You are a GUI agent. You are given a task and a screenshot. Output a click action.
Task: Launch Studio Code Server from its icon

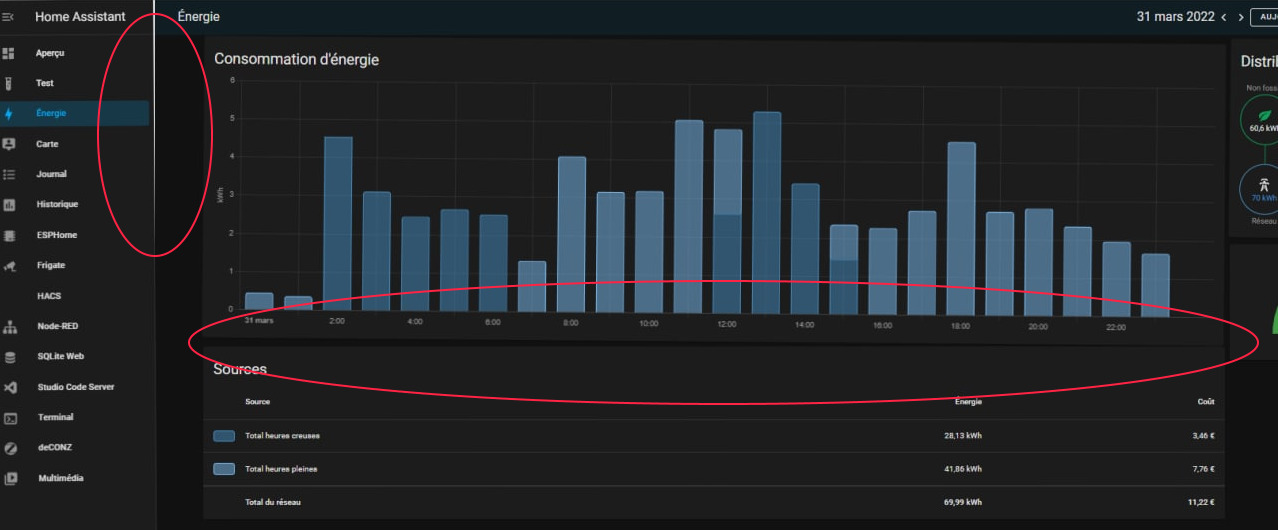click(x=9, y=387)
